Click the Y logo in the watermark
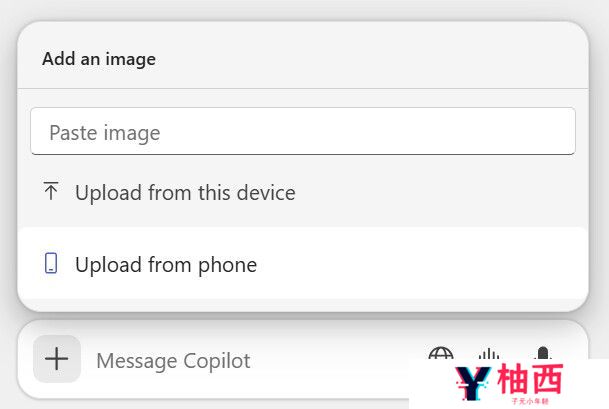The width and height of the screenshot is (609, 409). click(472, 383)
